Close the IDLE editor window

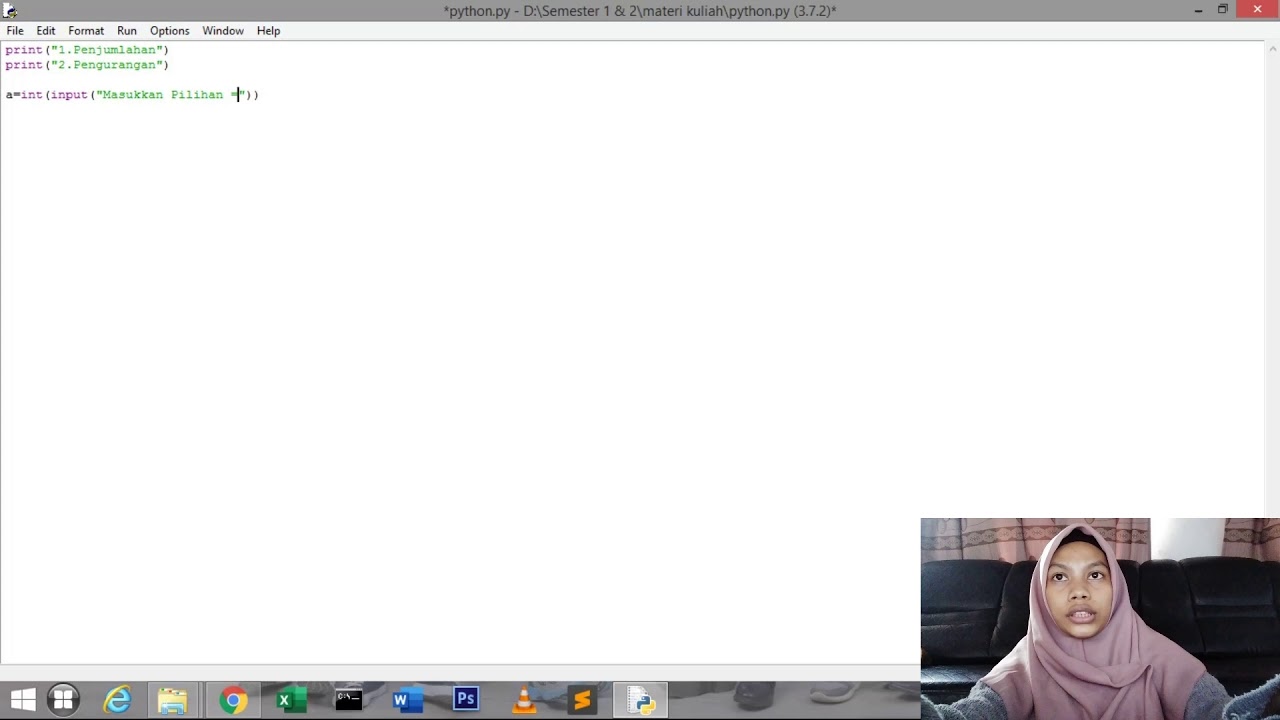point(1257,10)
